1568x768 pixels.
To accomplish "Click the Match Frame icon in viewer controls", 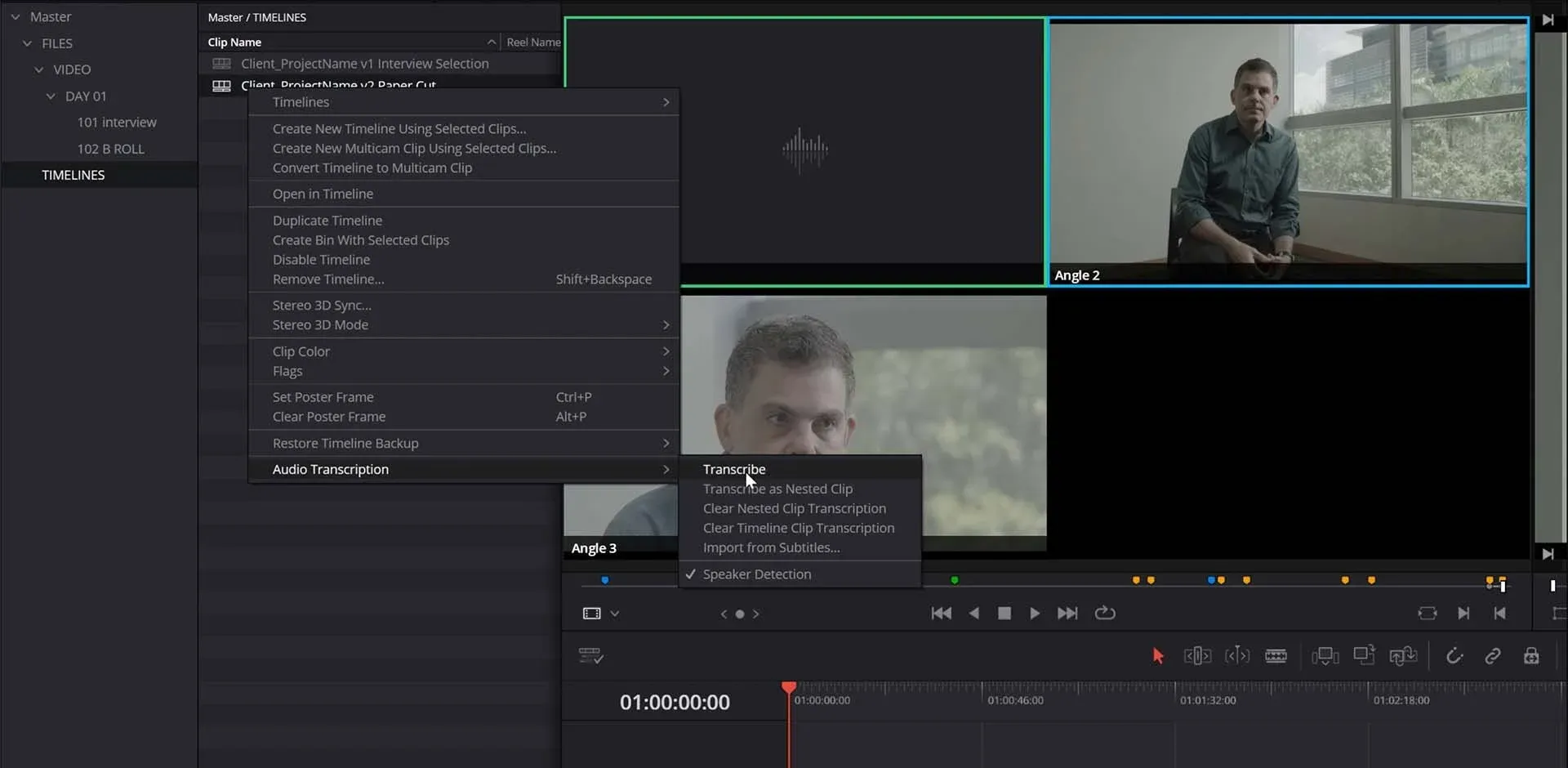I will click(1427, 614).
